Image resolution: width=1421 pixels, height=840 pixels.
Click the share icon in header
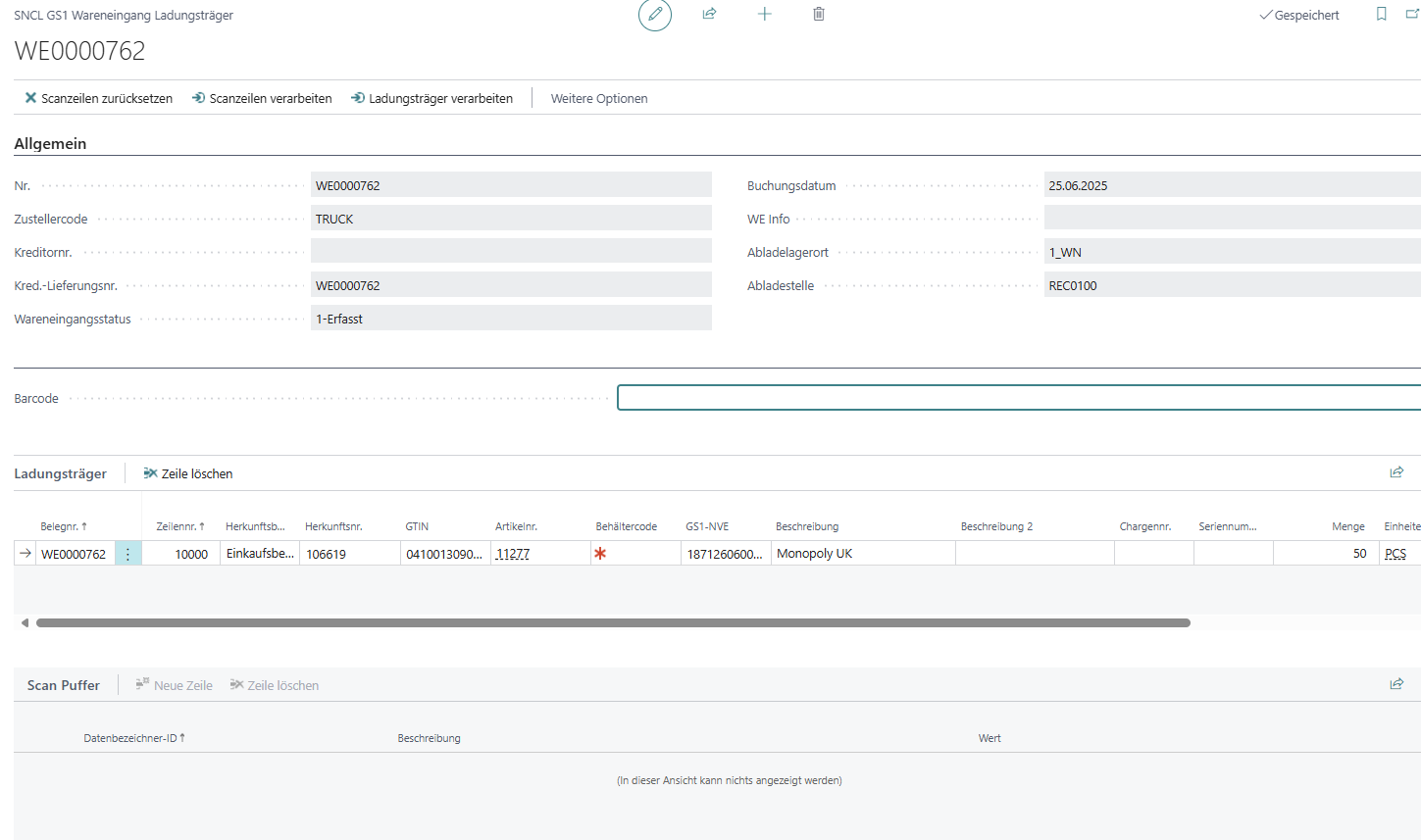709,14
